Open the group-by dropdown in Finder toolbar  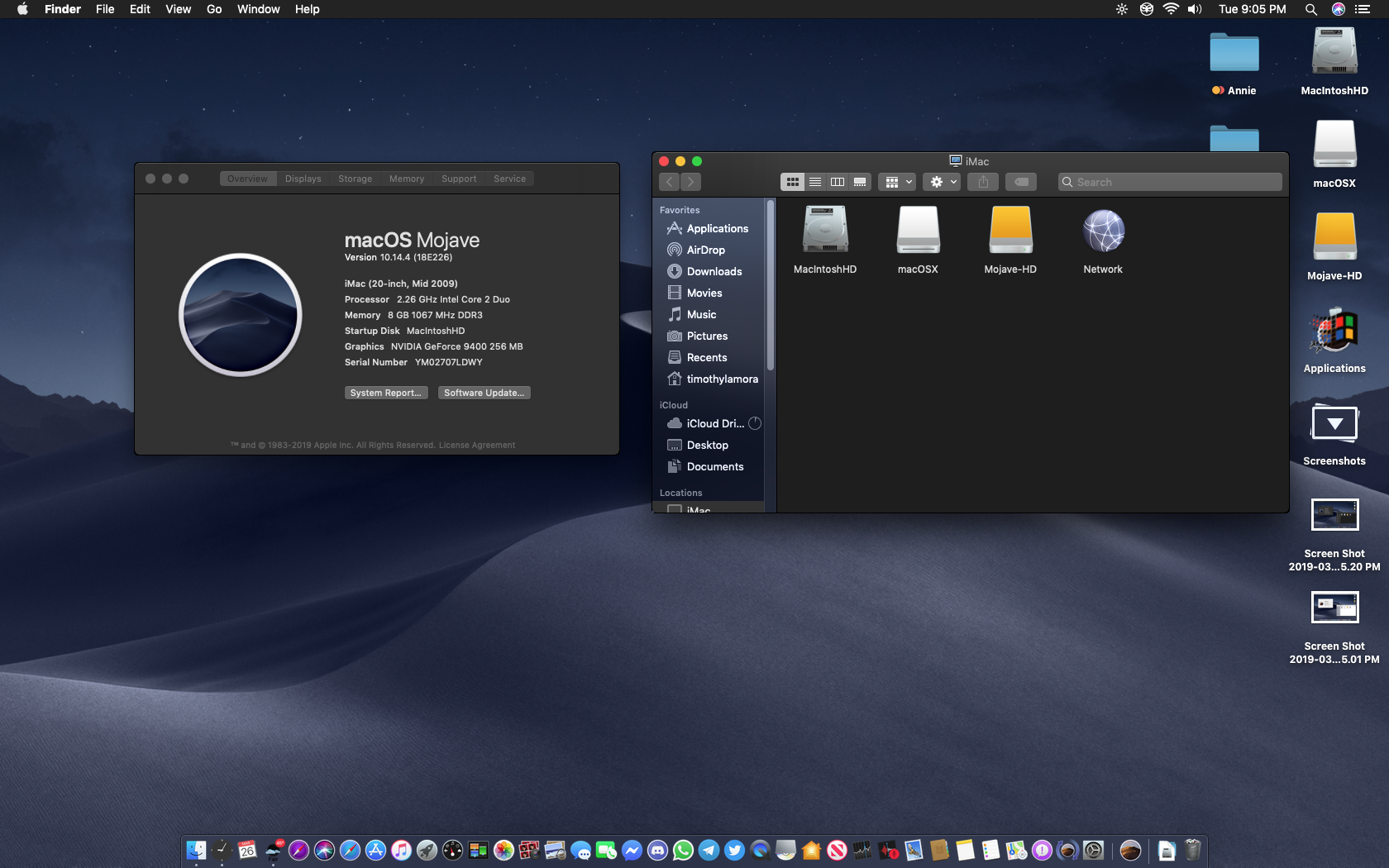click(898, 182)
